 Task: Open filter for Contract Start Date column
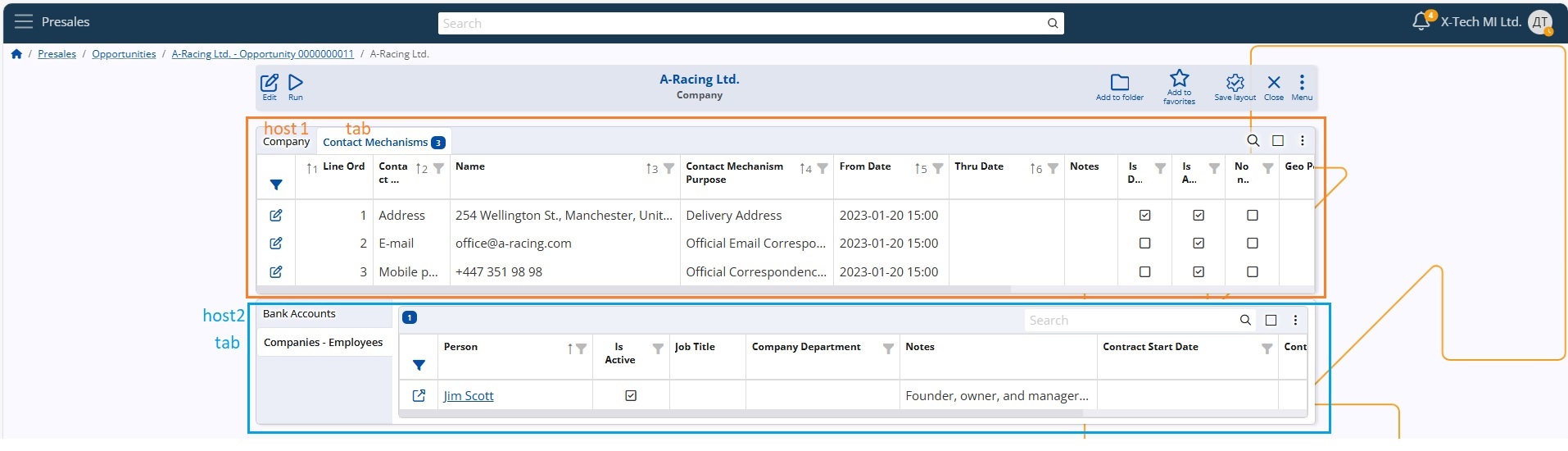pyautogui.click(x=1267, y=349)
